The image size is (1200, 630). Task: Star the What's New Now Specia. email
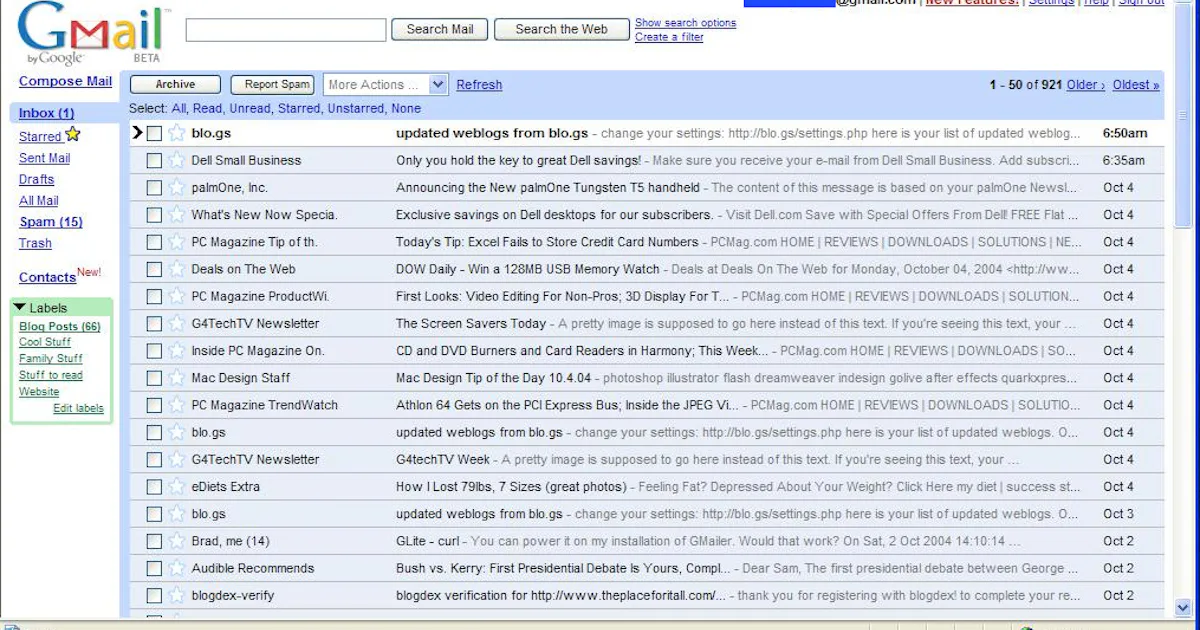pyautogui.click(x=177, y=214)
